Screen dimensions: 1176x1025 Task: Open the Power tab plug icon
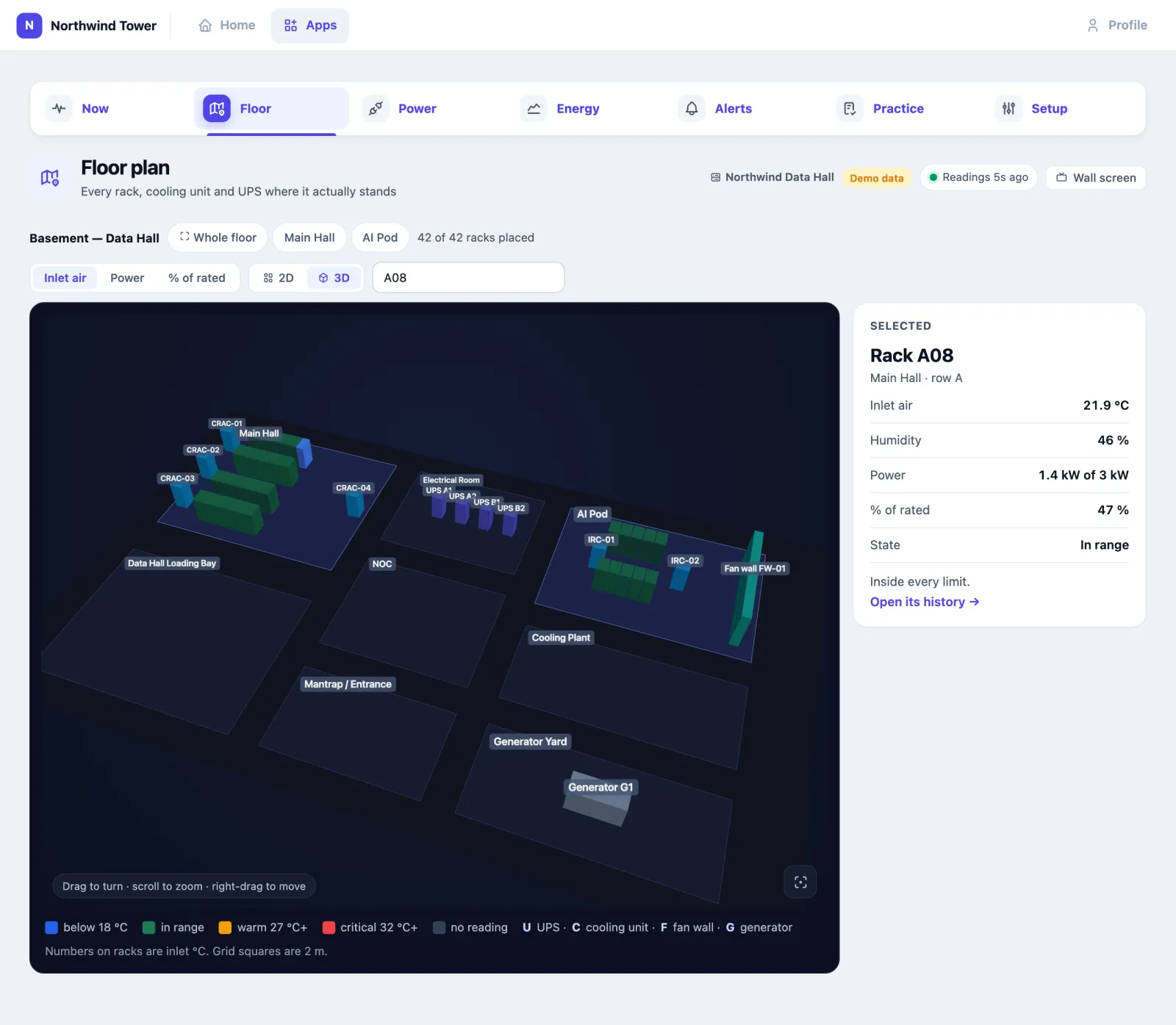[x=376, y=109]
